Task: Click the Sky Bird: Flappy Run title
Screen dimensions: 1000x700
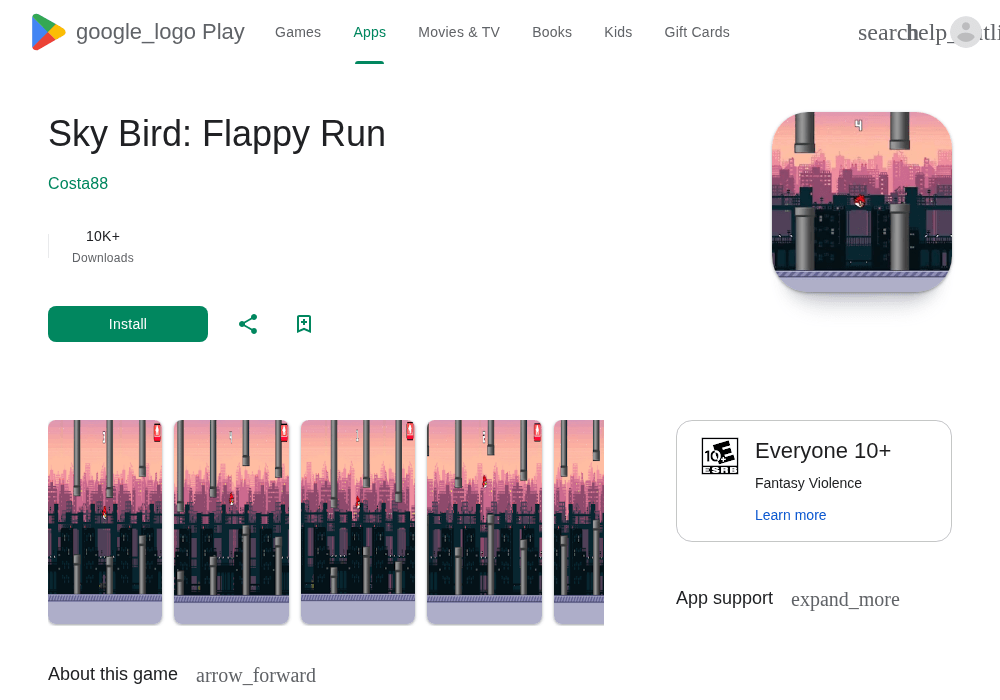Action: tap(217, 134)
